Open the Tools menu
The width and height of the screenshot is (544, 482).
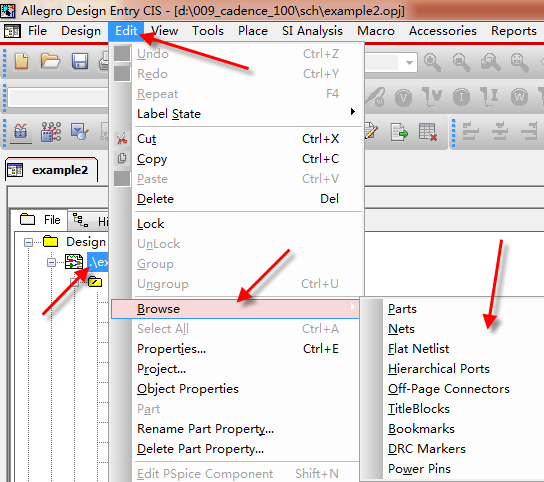tap(208, 31)
